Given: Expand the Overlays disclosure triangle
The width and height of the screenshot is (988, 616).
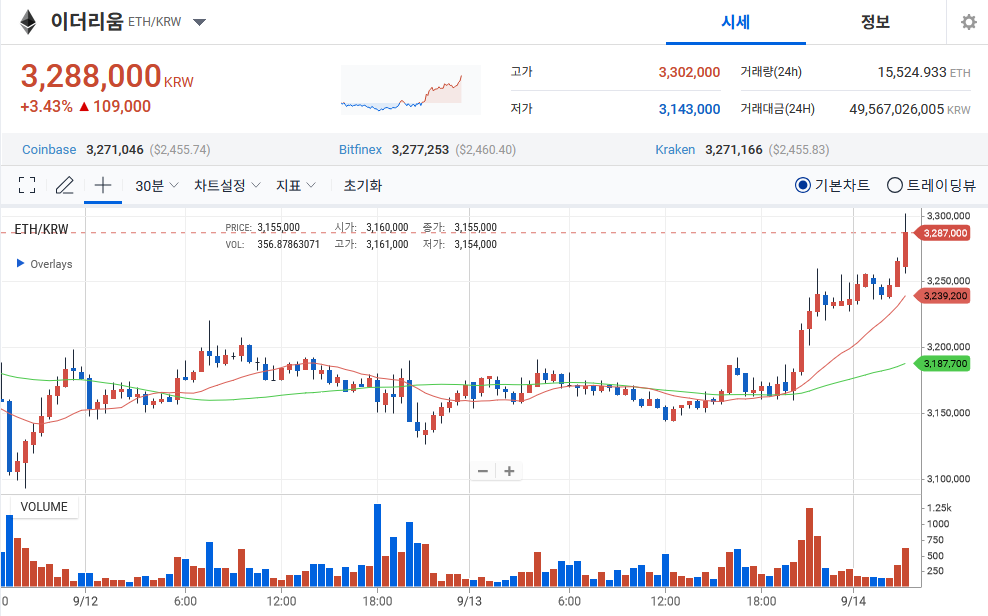Looking at the screenshot, I should coord(20,263).
